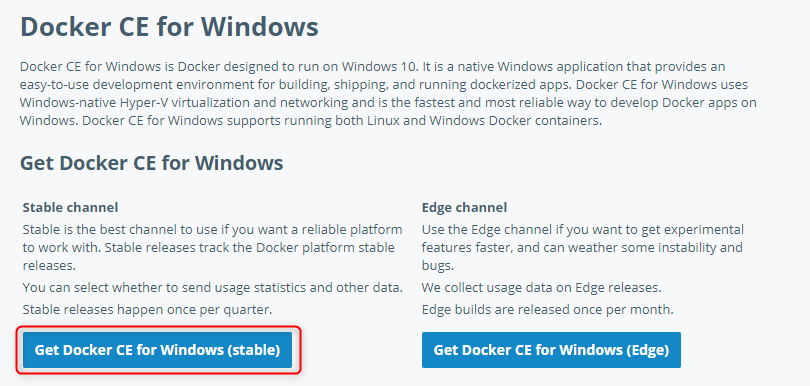Click sentence 'Stable is the best channel to use'

click(212, 247)
